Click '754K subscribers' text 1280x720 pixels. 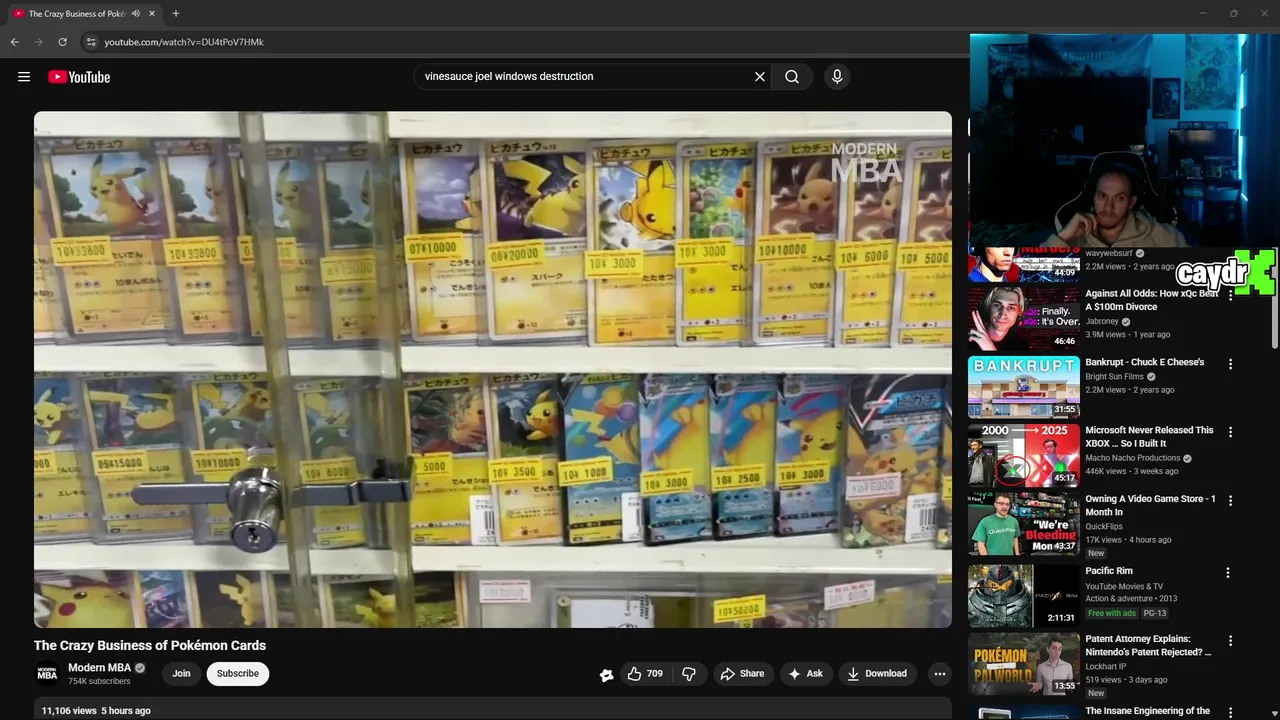pyautogui.click(x=99, y=682)
